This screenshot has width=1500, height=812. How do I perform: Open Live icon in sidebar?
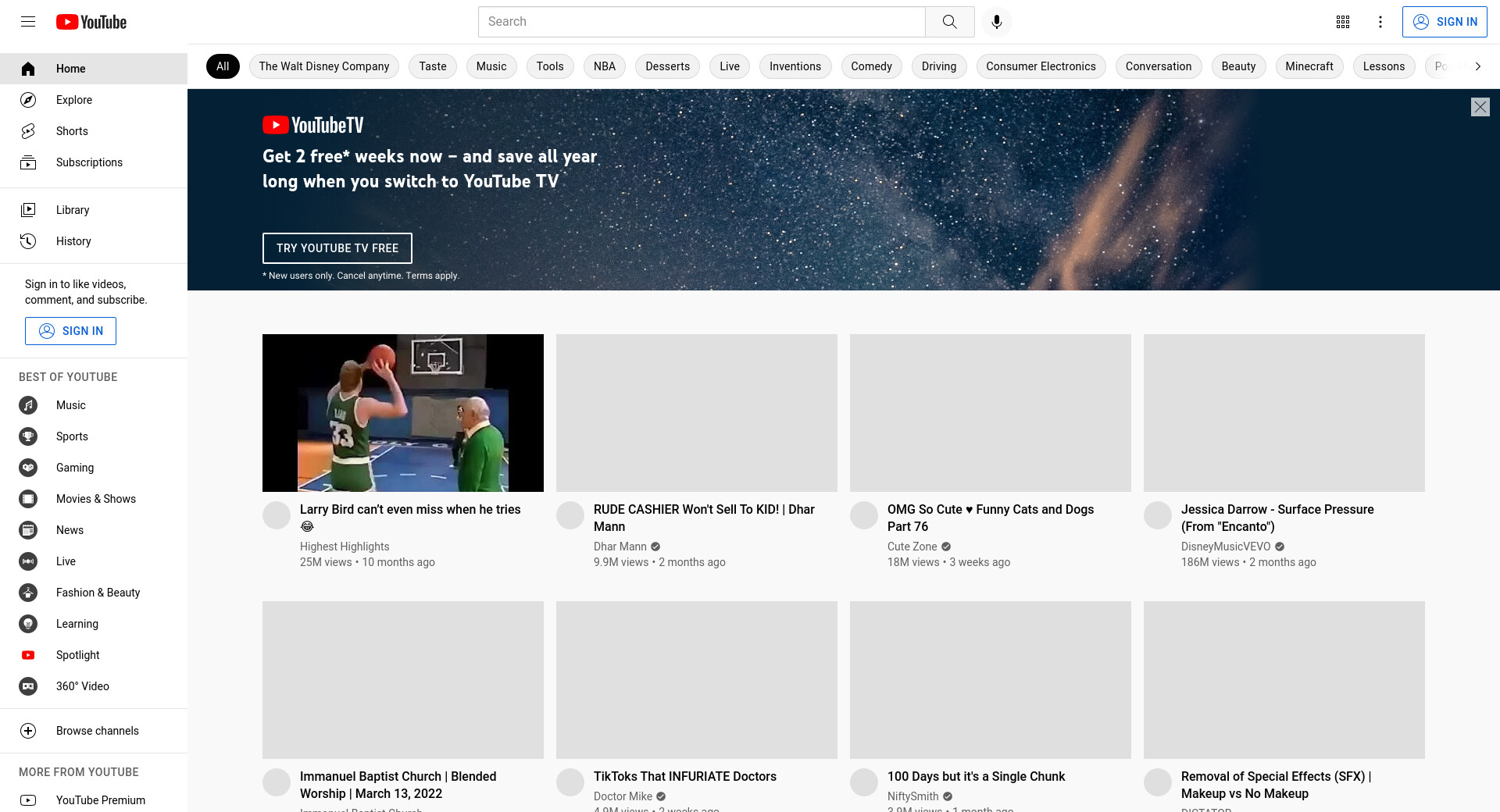coord(28,561)
